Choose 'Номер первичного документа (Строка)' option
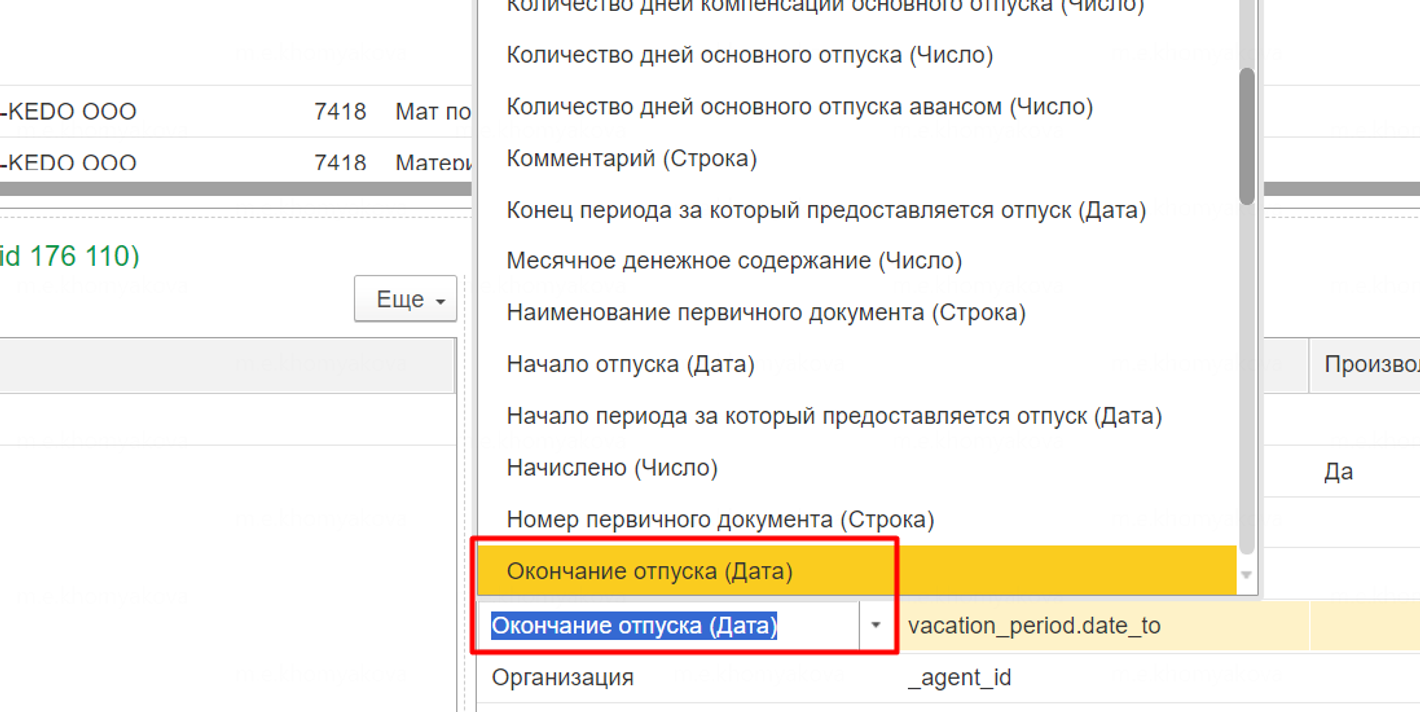The image size is (1420, 712). point(720,520)
